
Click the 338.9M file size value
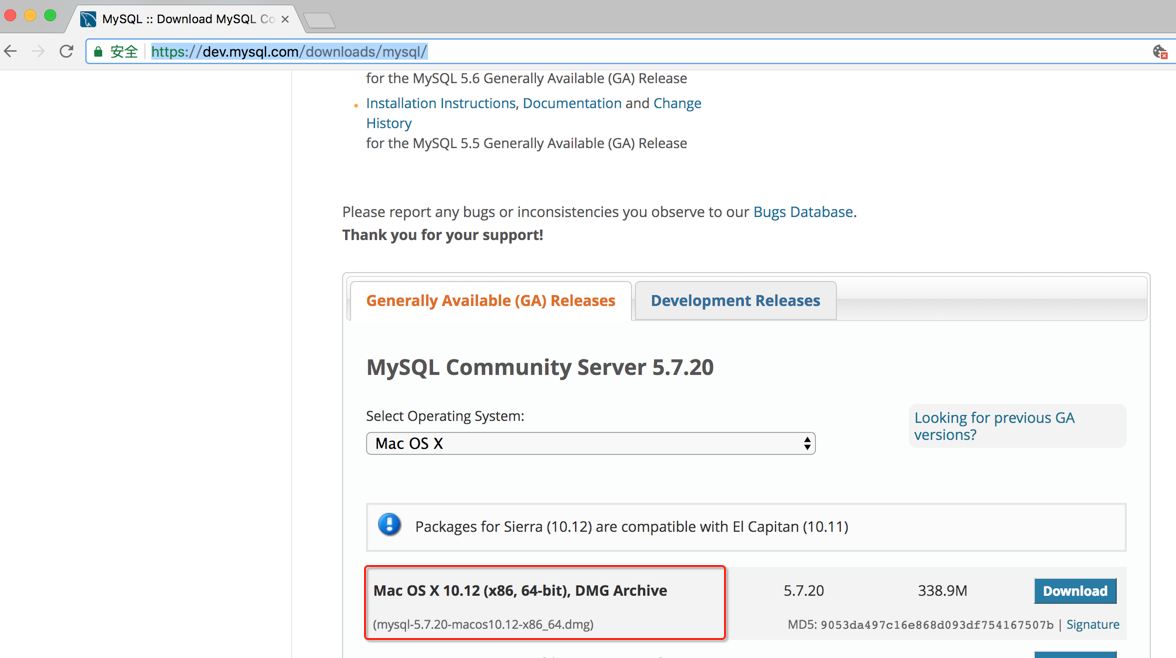[942, 590]
